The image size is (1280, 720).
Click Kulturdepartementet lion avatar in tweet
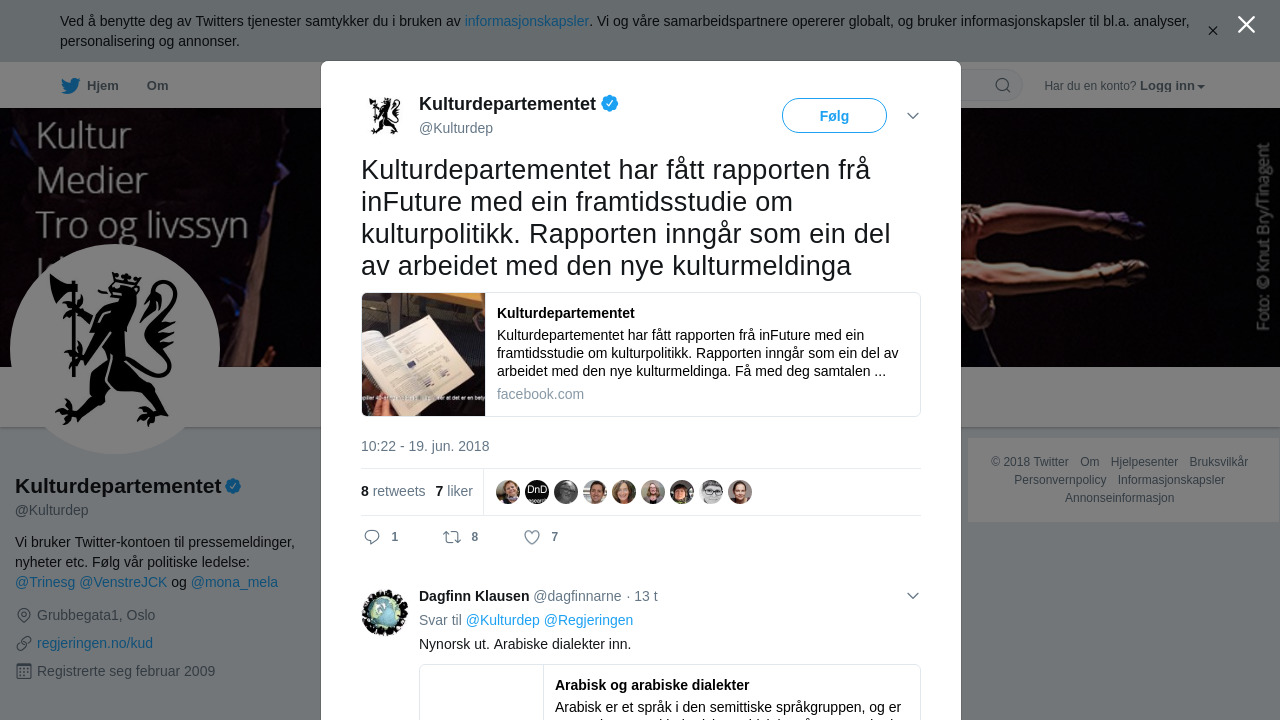[x=385, y=115]
